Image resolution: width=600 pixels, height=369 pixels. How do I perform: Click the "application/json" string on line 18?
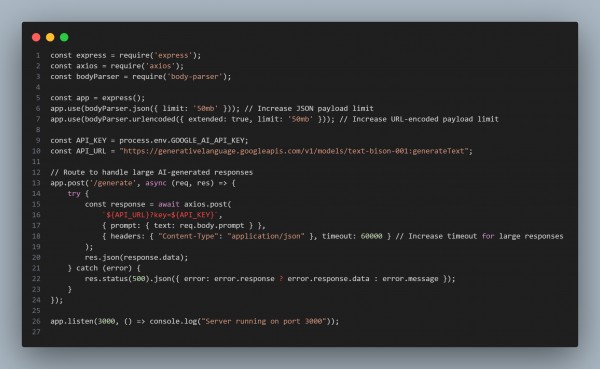coord(266,236)
